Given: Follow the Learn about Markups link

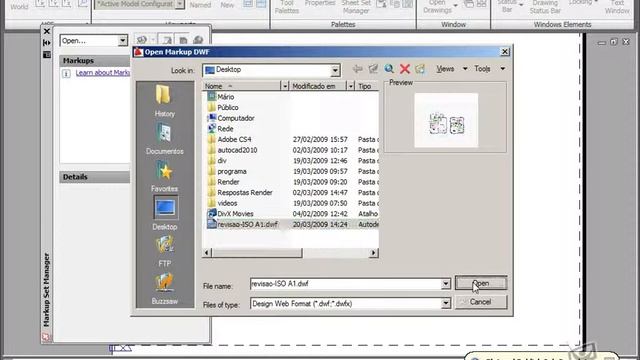Looking at the screenshot, I should click(102, 73).
